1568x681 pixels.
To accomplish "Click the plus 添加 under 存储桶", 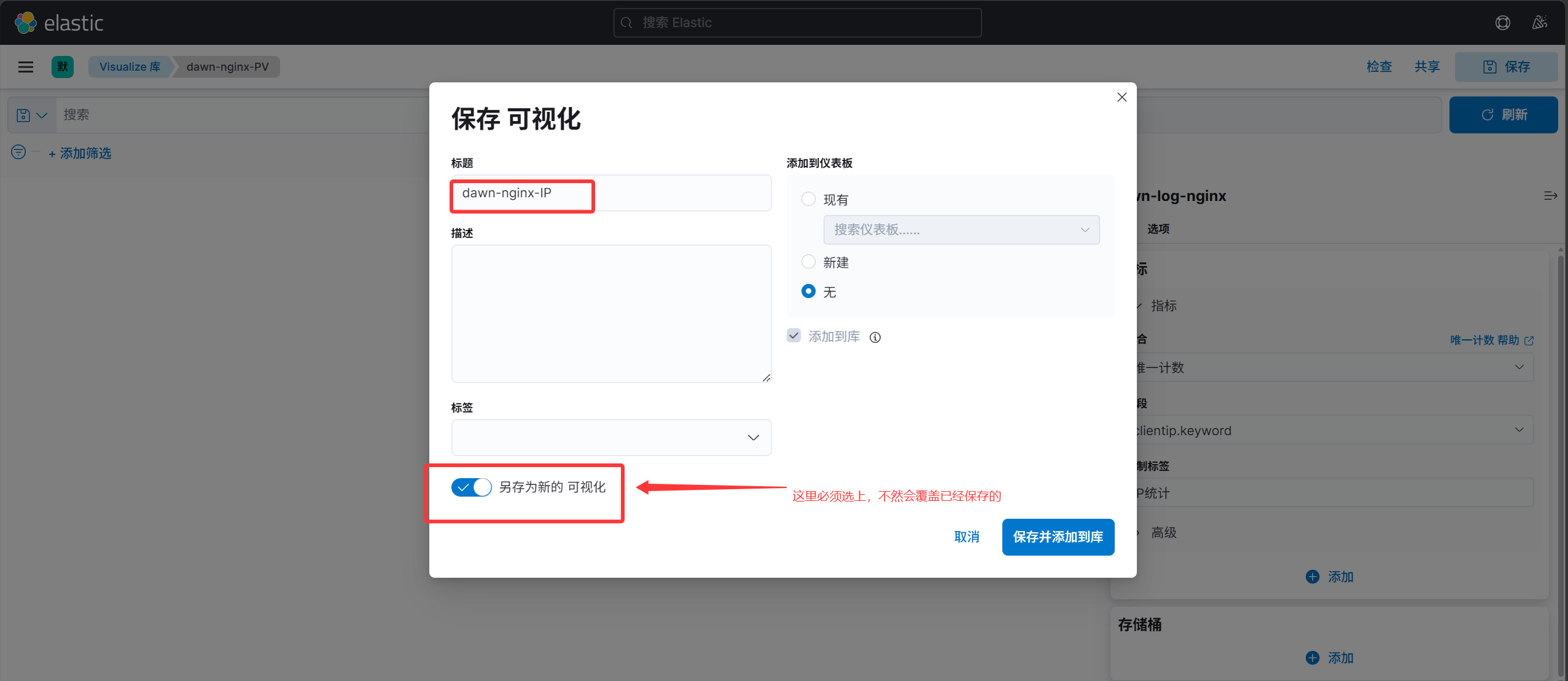I will click(1330, 658).
